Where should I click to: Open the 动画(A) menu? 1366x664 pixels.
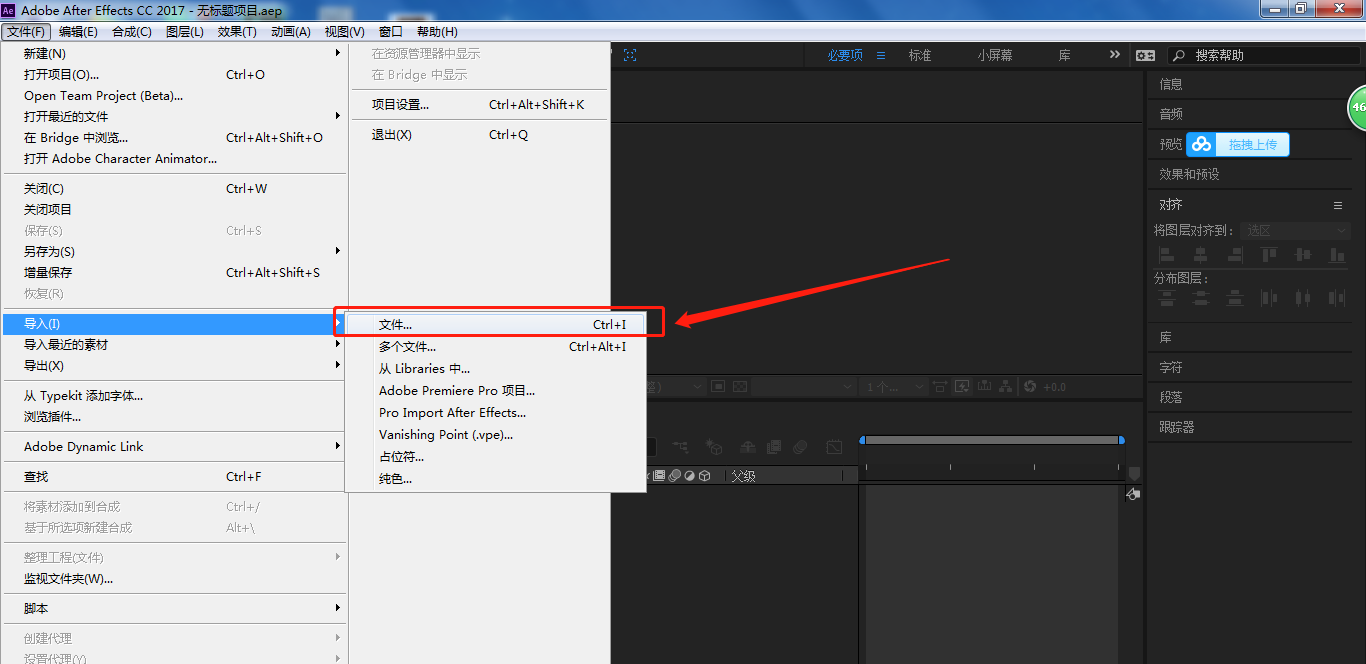pos(290,32)
